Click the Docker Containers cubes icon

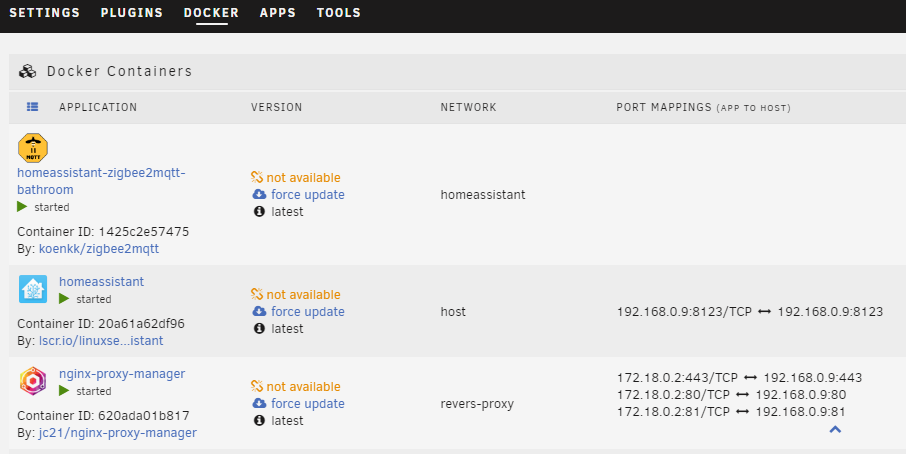tap(27, 71)
